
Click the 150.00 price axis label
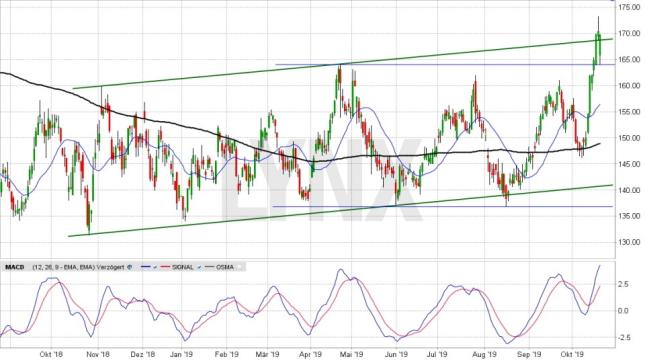point(629,138)
